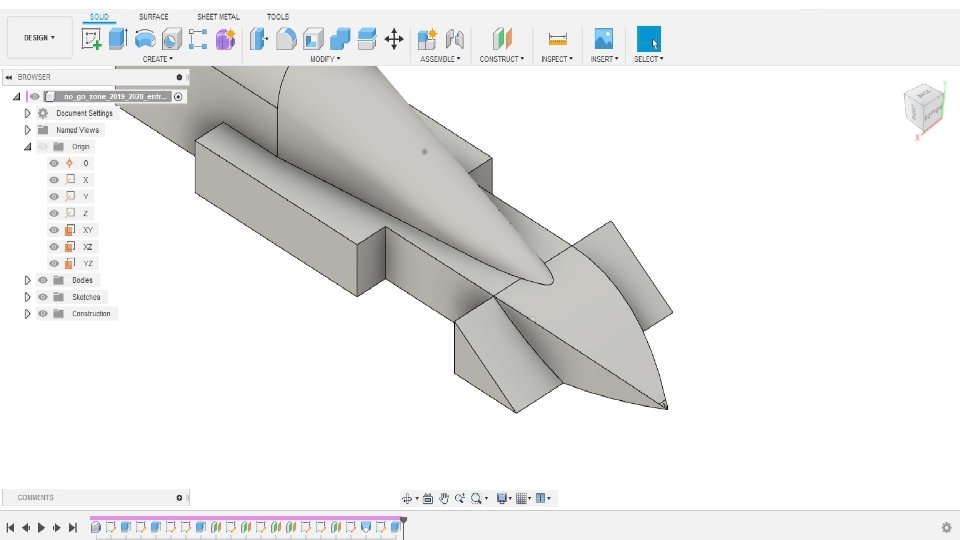This screenshot has width=960, height=540.
Task: Select the Revolve tool
Action: pyautogui.click(x=145, y=39)
